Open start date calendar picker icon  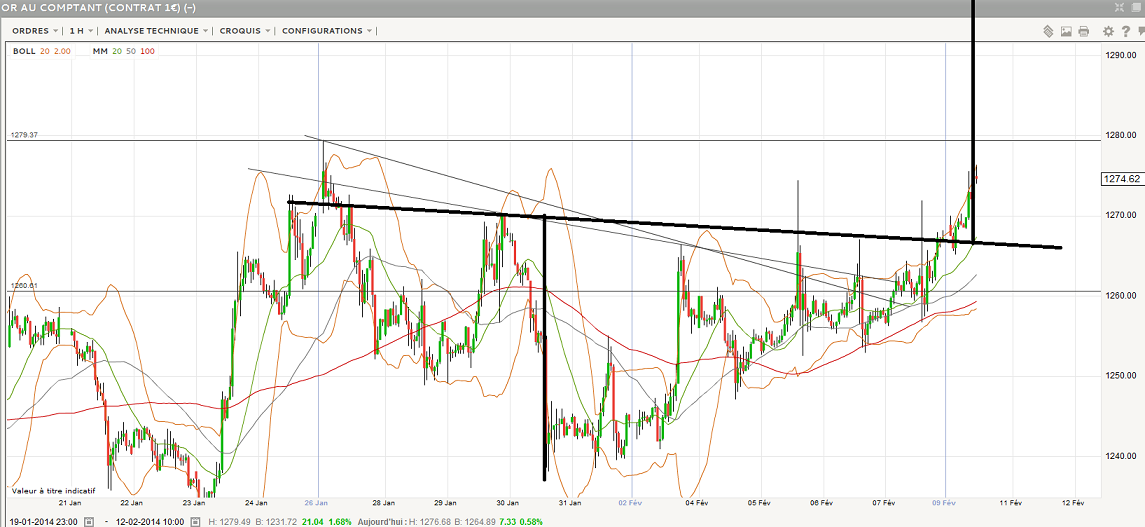88,521
